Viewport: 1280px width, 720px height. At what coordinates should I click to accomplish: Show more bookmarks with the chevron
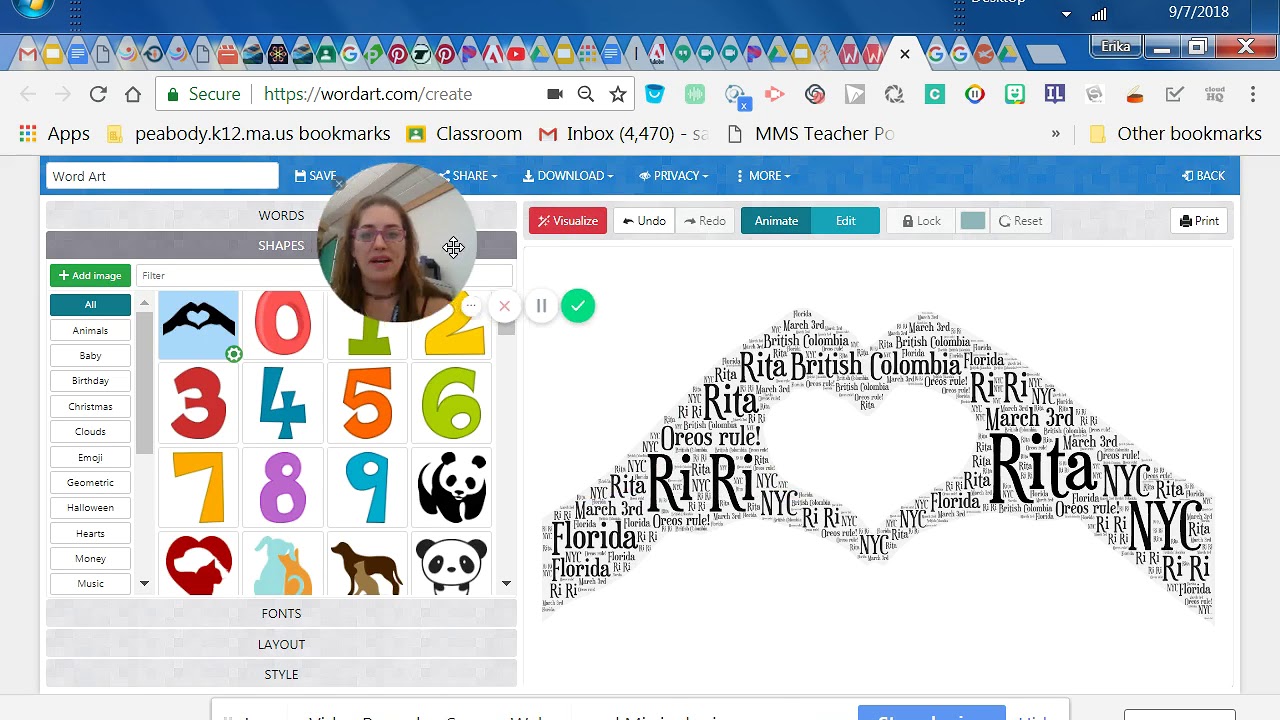click(x=1055, y=133)
